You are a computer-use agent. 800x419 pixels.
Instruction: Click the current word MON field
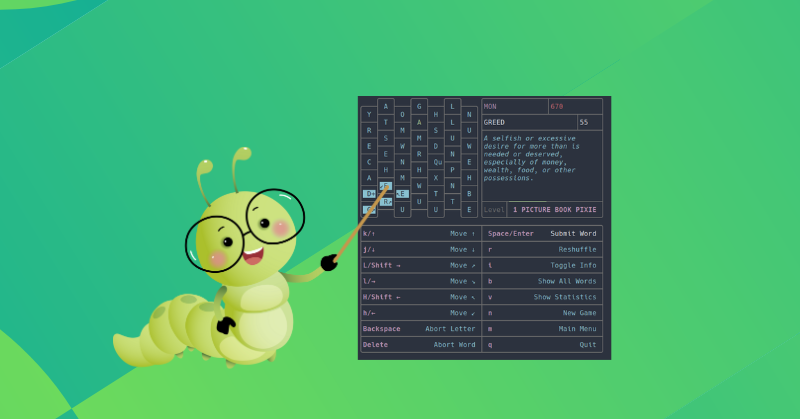pos(515,107)
